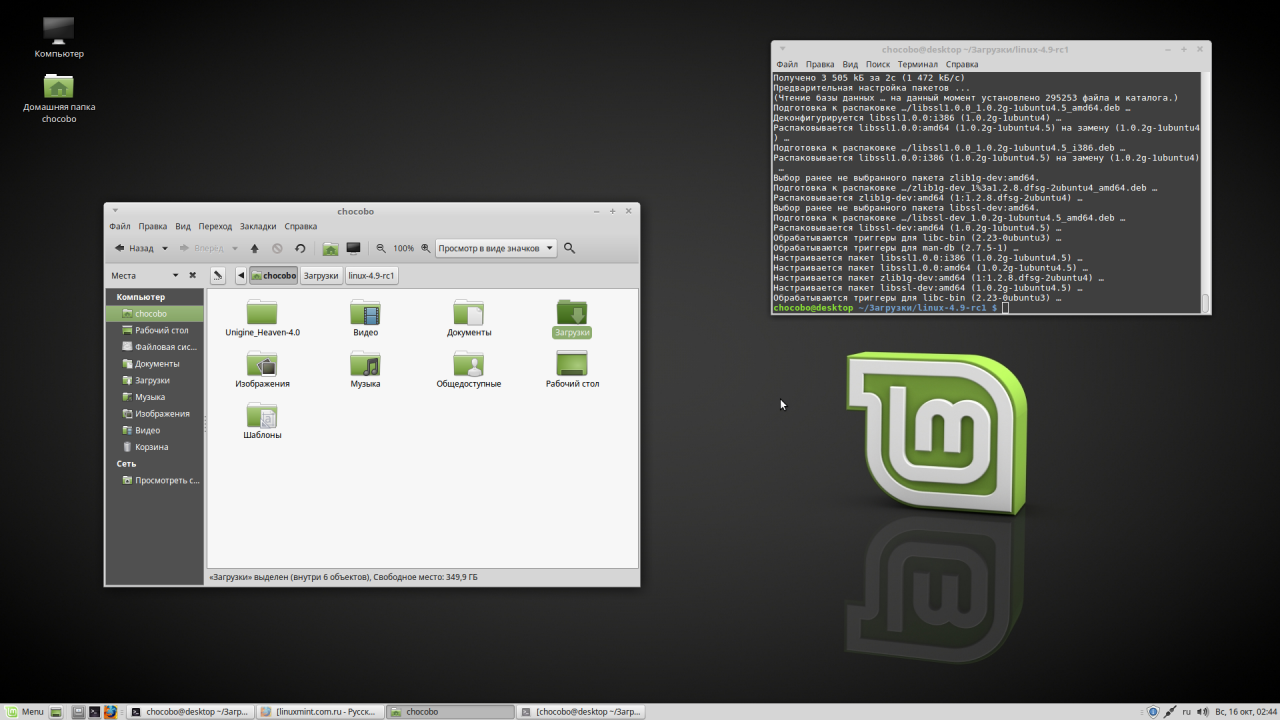The image size is (1280, 720).
Task: Click the terminal window scrollbar
Action: tap(1205, 192)
